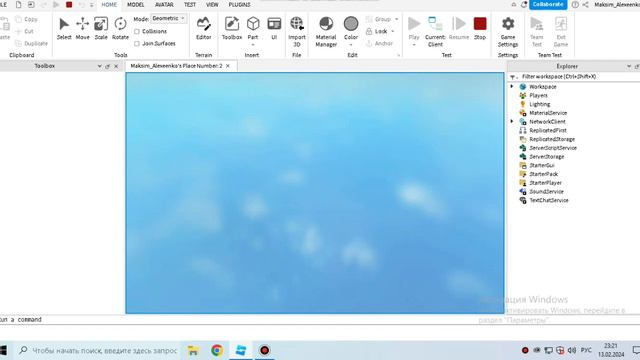The image size is (640, 360).
Task: Switch to the AVATAR ribbon tab
Action: [164, 4]
